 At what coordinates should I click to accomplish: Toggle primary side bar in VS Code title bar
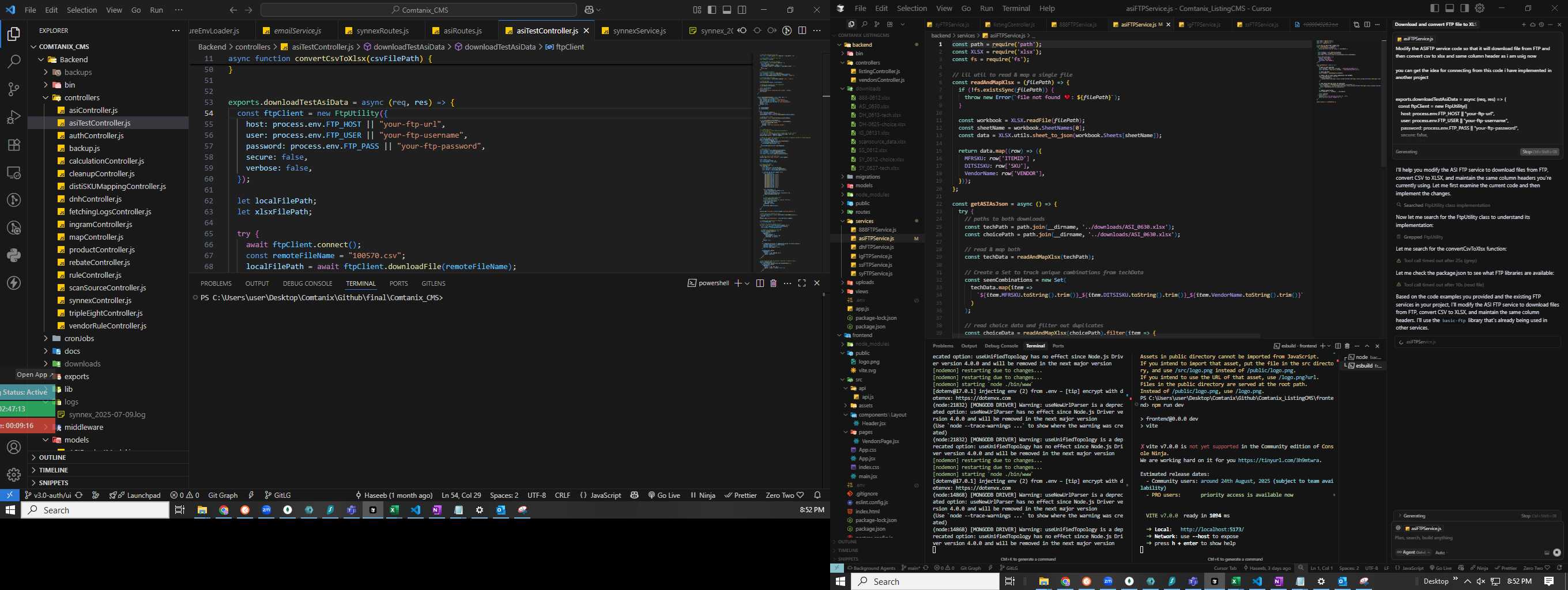[712, 10]
